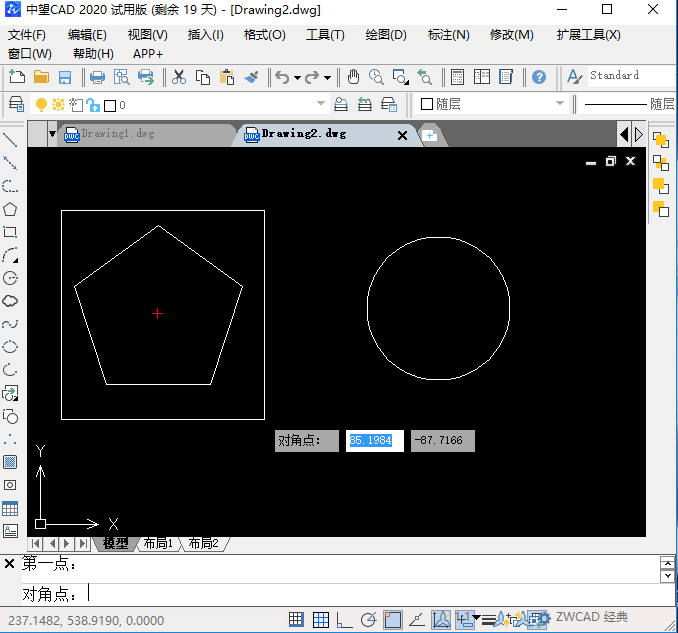Screen dimensions: 678x633
Task: Click the highlighted 85.1984 coordinate input
Action: [374, 441]
